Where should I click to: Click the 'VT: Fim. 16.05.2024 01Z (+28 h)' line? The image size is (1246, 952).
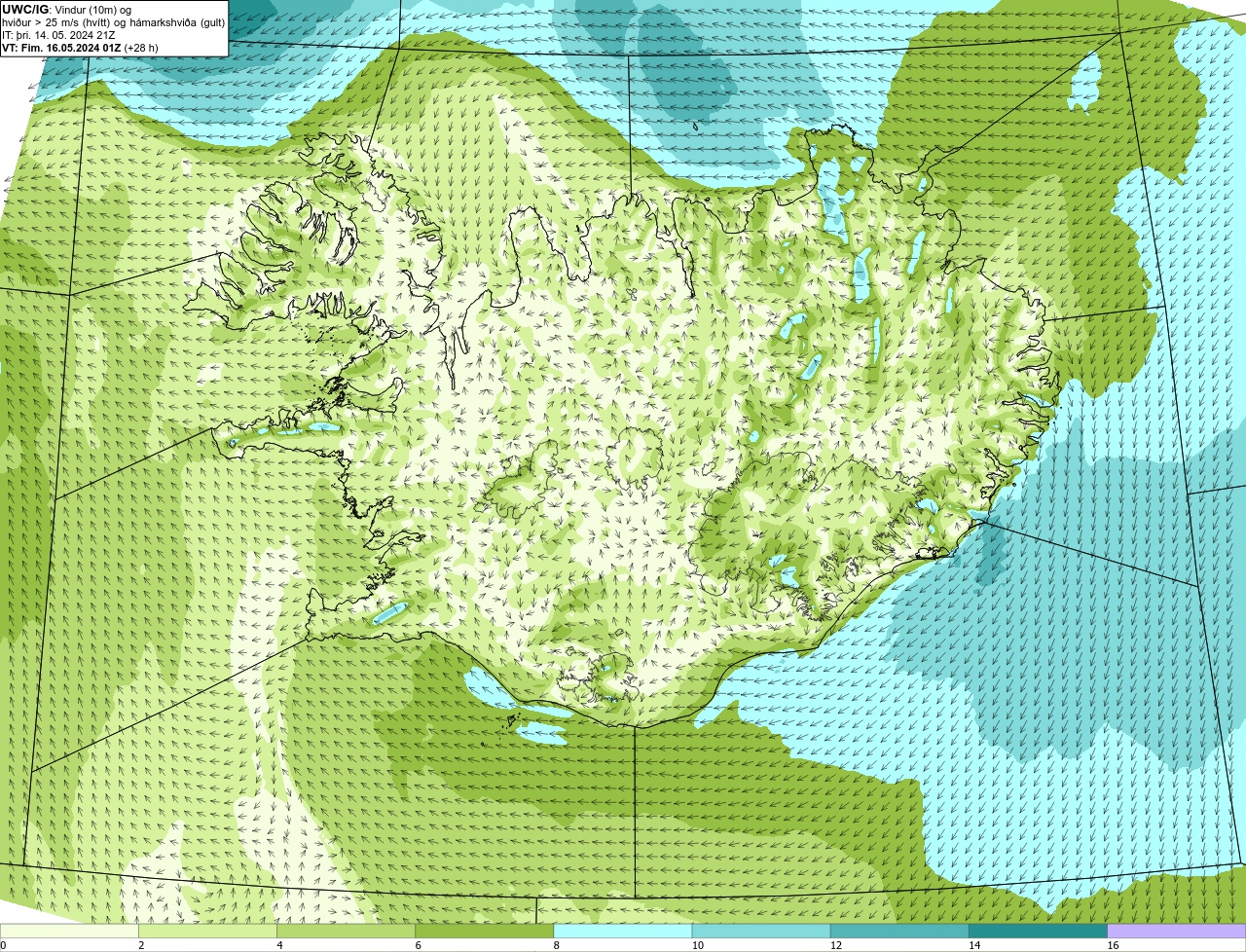[x=80, y=48]
